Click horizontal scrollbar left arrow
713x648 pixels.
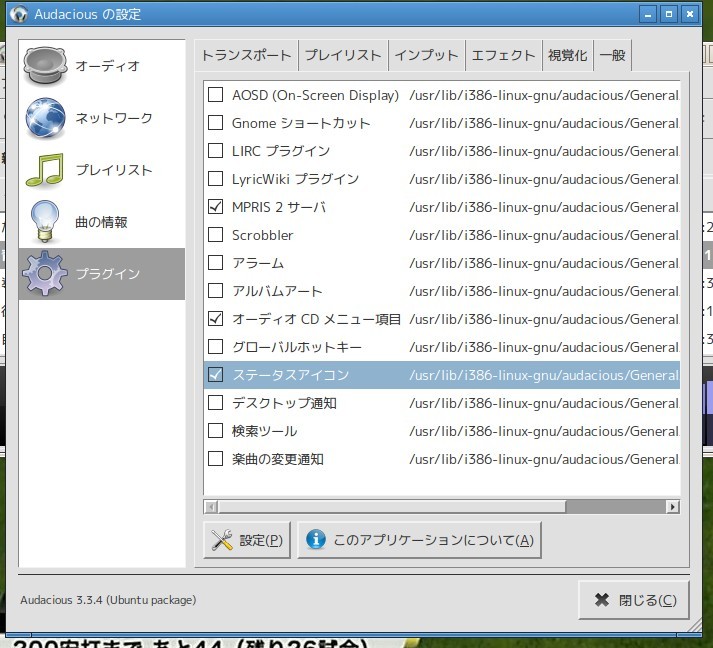[211, 507]
